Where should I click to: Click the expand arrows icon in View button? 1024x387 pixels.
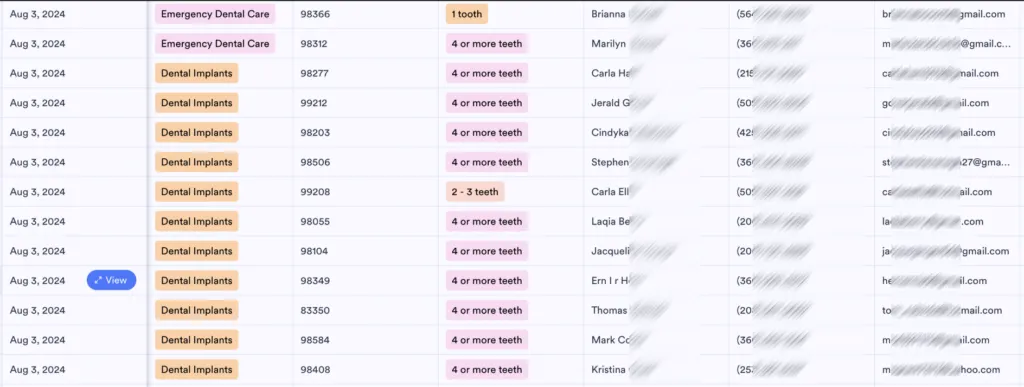coord(98,281)
